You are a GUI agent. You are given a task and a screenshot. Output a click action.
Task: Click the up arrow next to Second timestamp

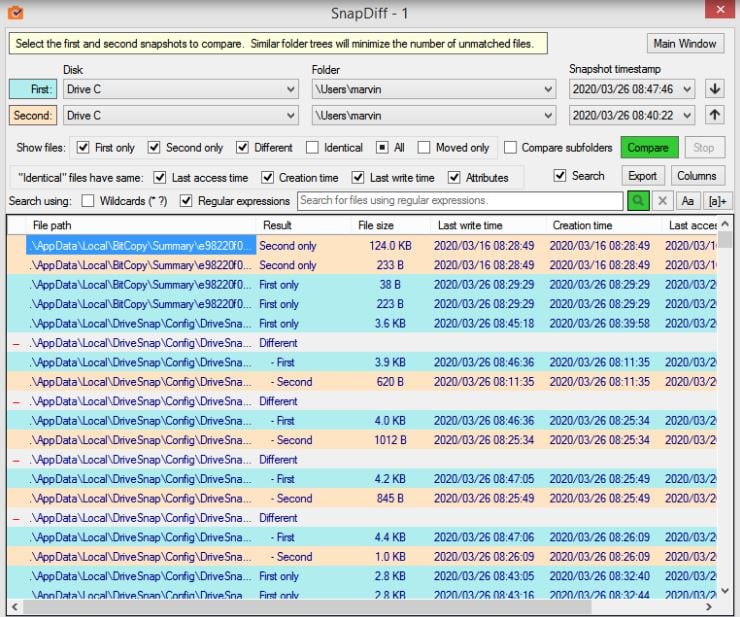tap(715, 115)
